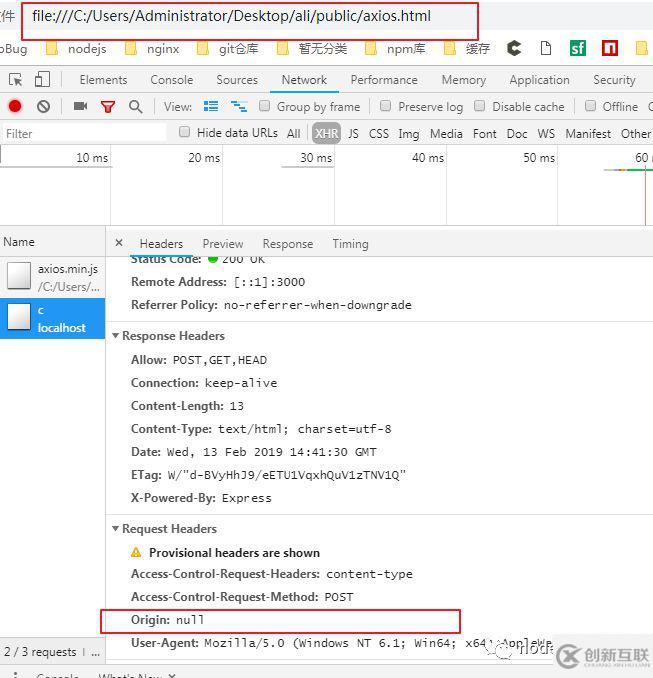Filter requests by CSS
The image size is (653, 678).
(x=379, y=134)
